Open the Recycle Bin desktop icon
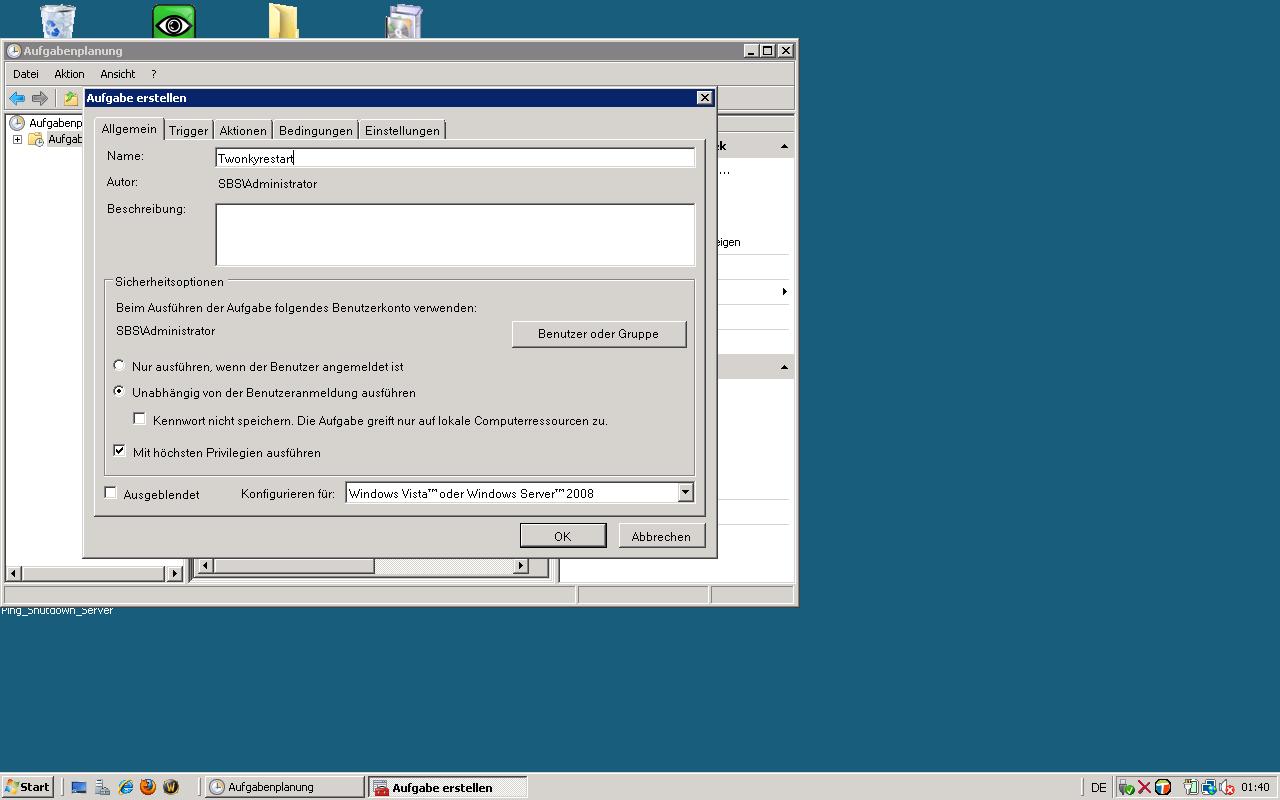The image size is (1280, 800). click(58, 22)
